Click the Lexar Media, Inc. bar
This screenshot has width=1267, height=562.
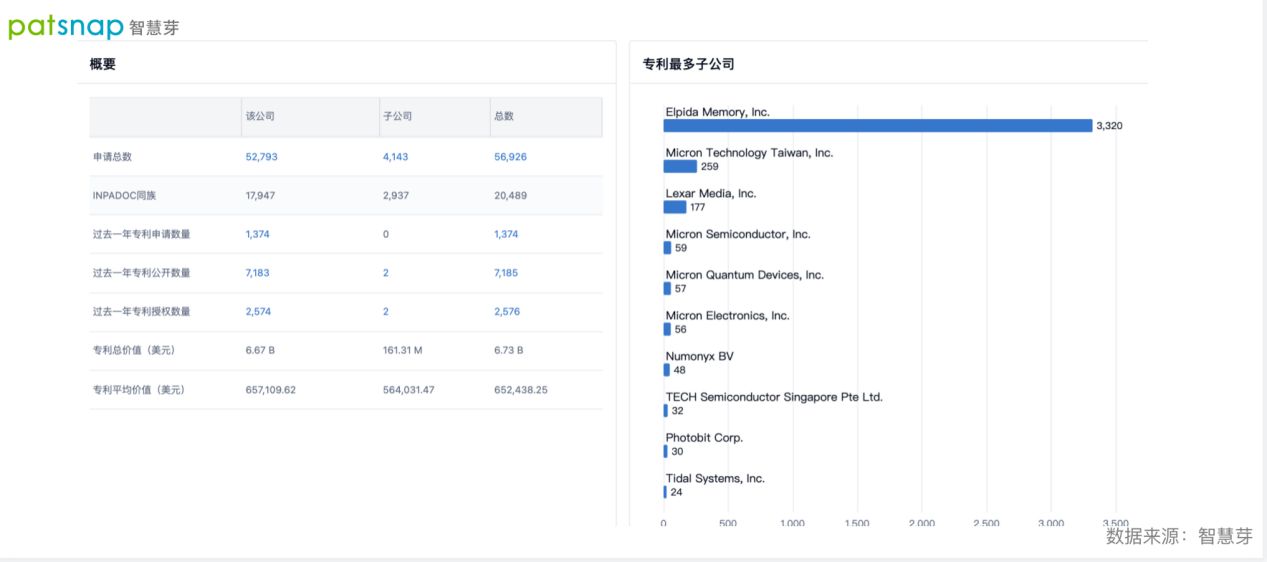click(x=675, y=207)
